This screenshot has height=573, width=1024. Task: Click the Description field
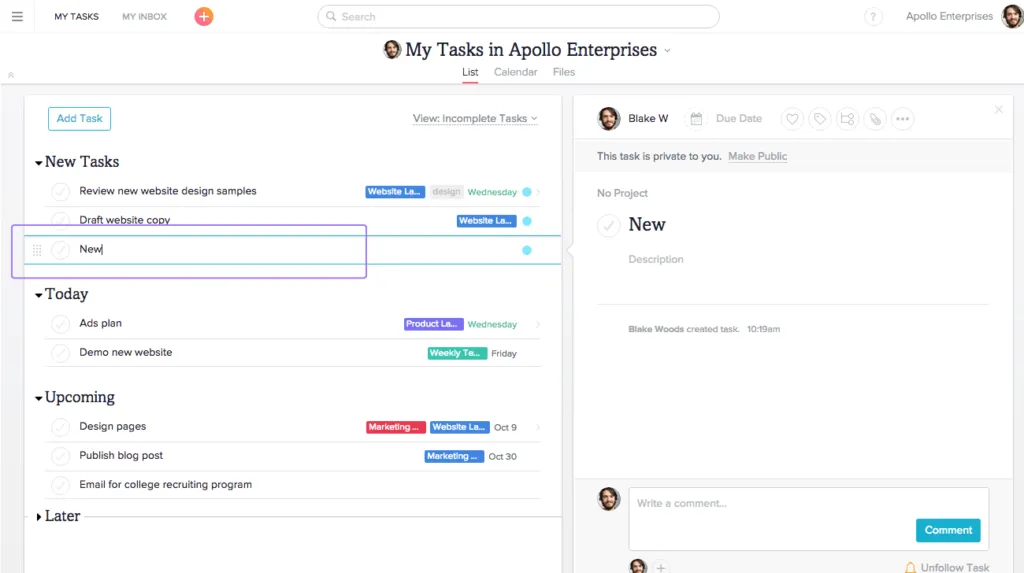click(656, 259)
